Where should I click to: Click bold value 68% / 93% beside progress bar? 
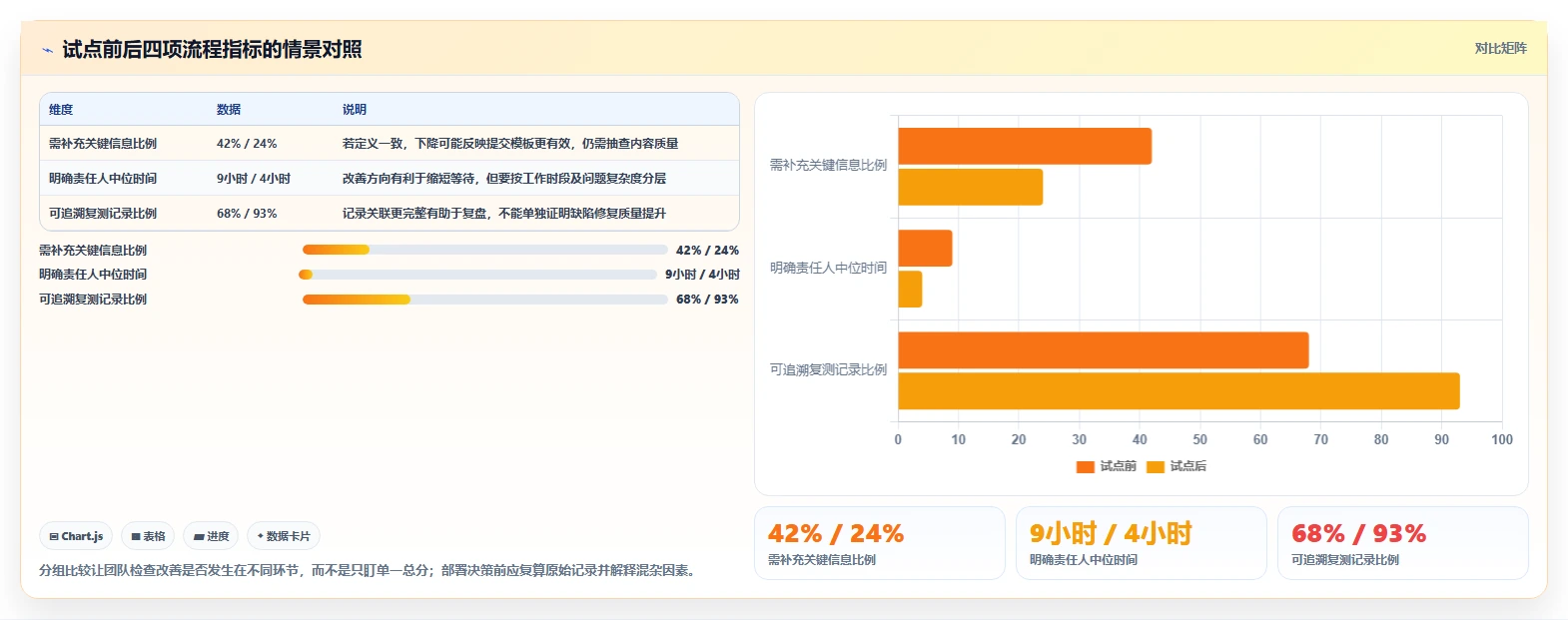[x=707, y=300]
